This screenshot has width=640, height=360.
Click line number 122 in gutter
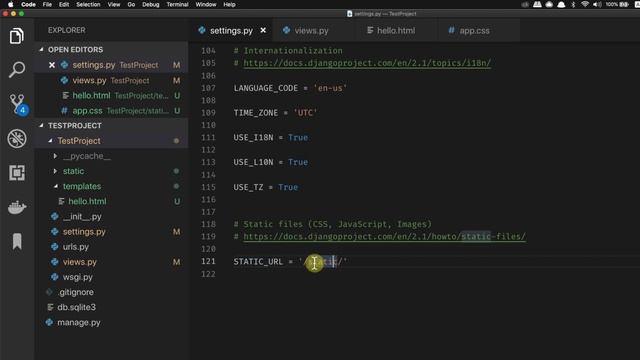(208, 274)
